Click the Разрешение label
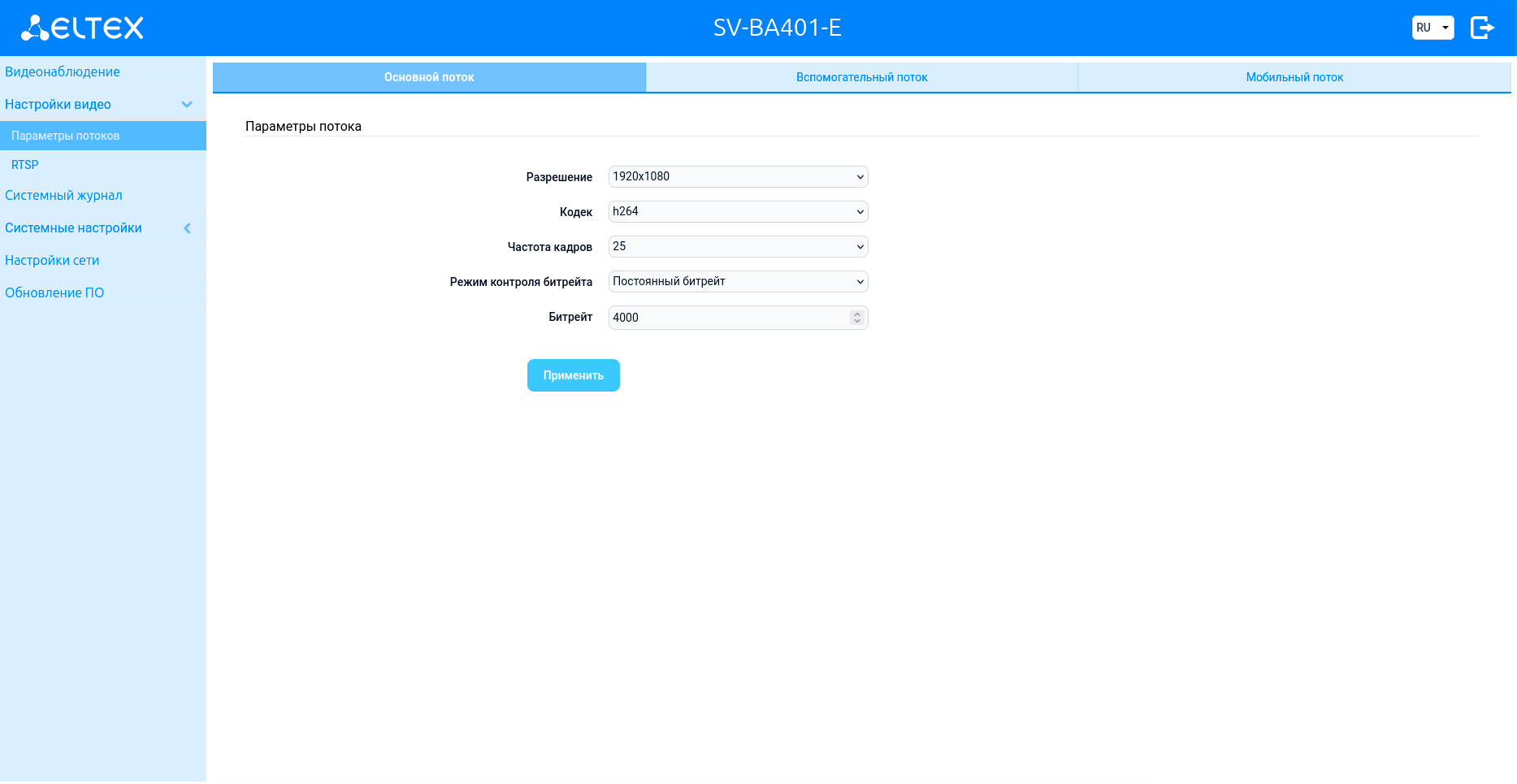The width and height of the screenshot is (1517, 784). pyautogui.click(x=559, y=177)
